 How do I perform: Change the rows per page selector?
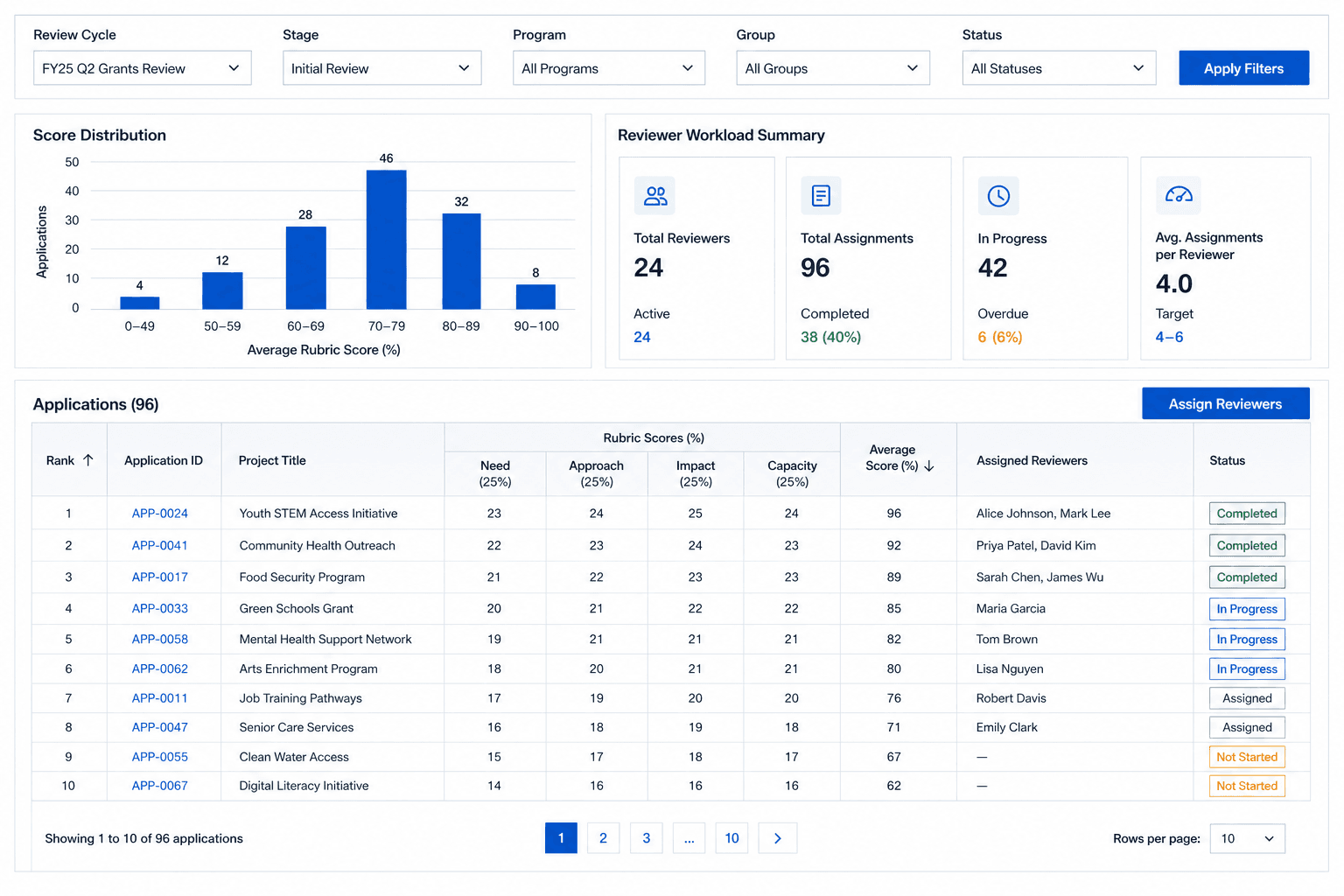click(1247, 838)
